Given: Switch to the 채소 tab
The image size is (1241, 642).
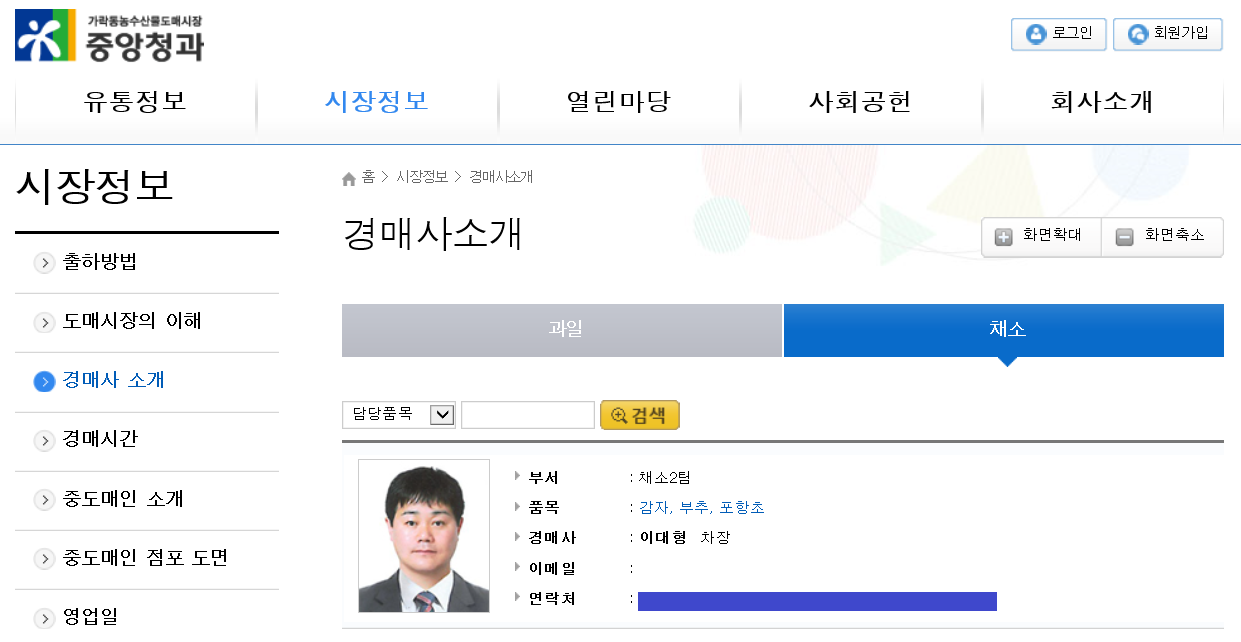Looking at the screenshot, I should pyautogui.click(x=1004, y=330).
